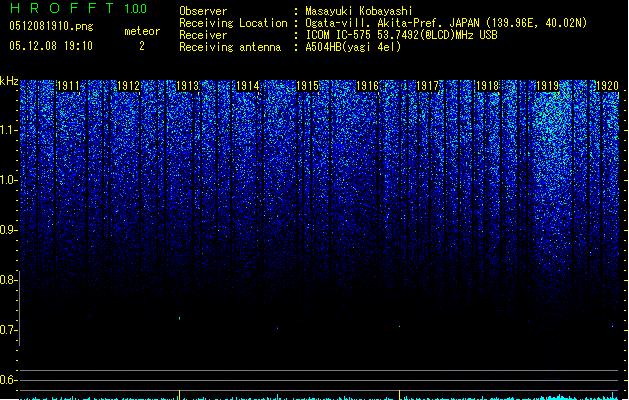Click the 1918 time marker
629x400 pixels.
487,86
